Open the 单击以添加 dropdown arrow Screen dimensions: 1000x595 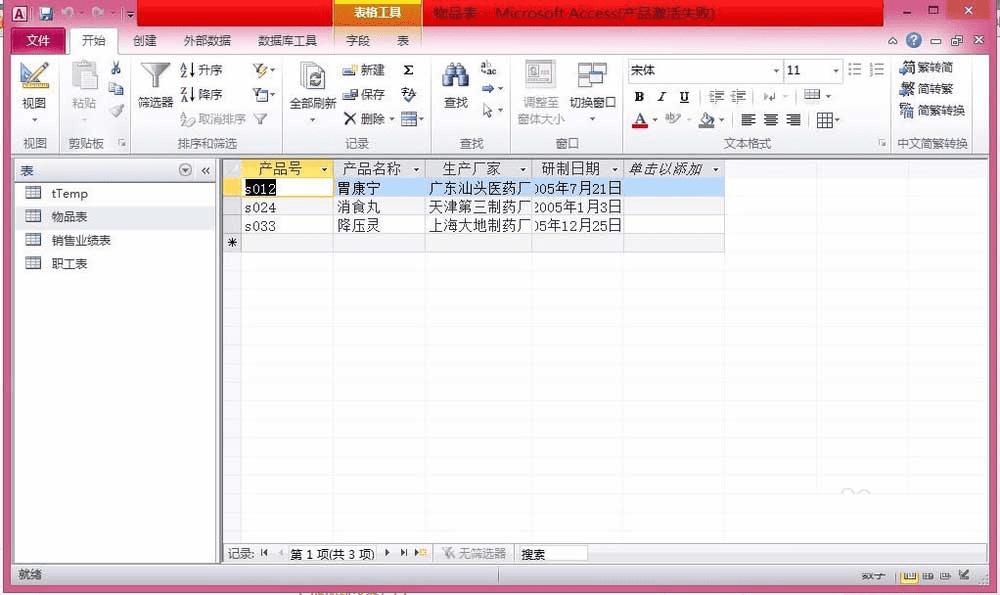pyautogui.click(x=716, y=169)
